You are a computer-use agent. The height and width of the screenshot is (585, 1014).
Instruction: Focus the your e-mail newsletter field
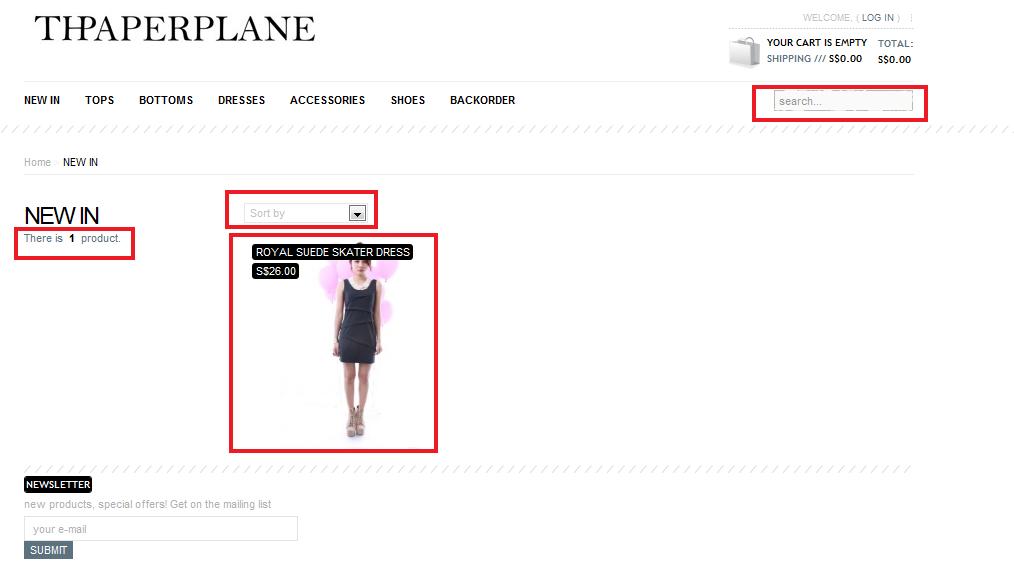(x=161, y=529)
